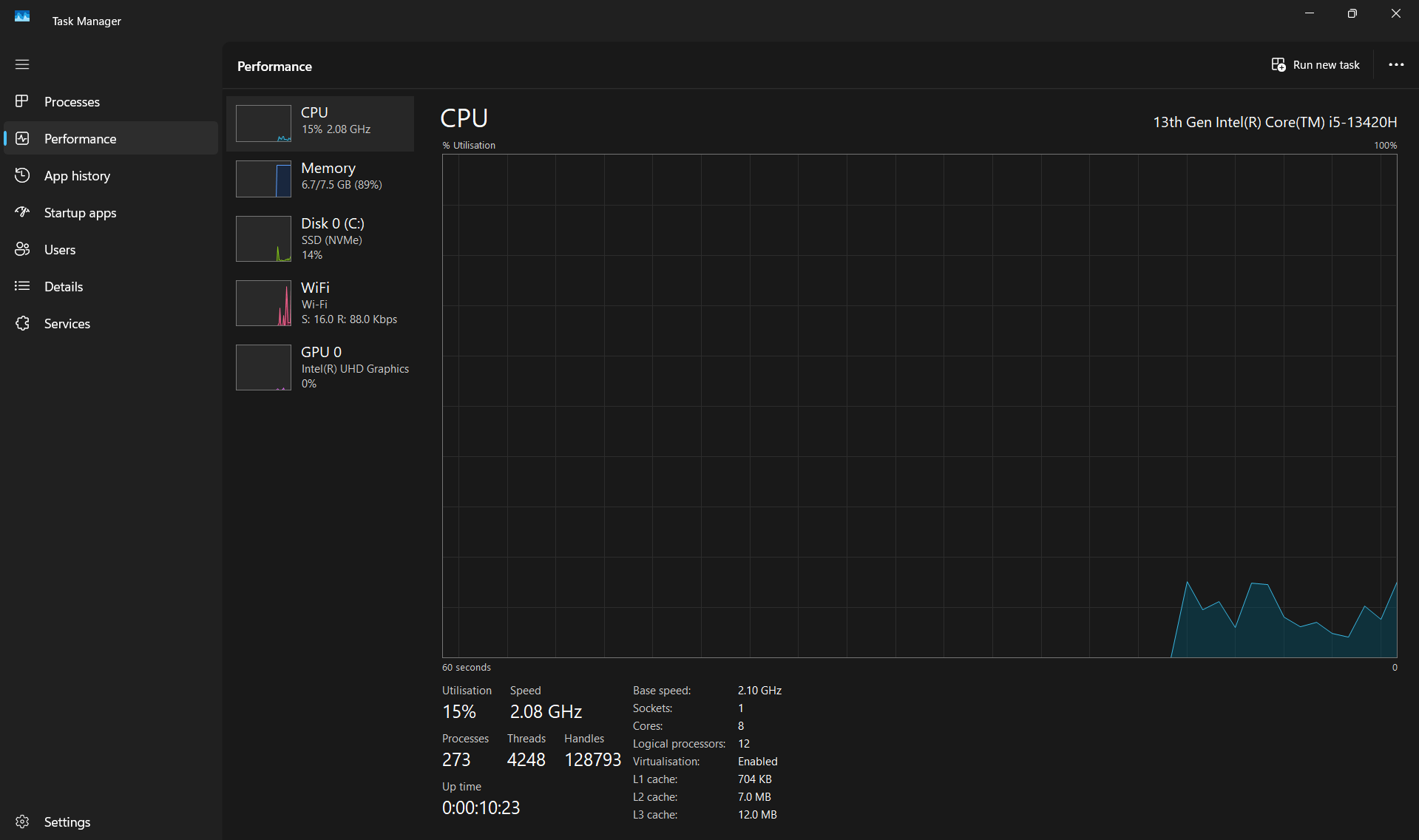Click the Users people icon
The image size is (1419, 840).
pos(22,249)
